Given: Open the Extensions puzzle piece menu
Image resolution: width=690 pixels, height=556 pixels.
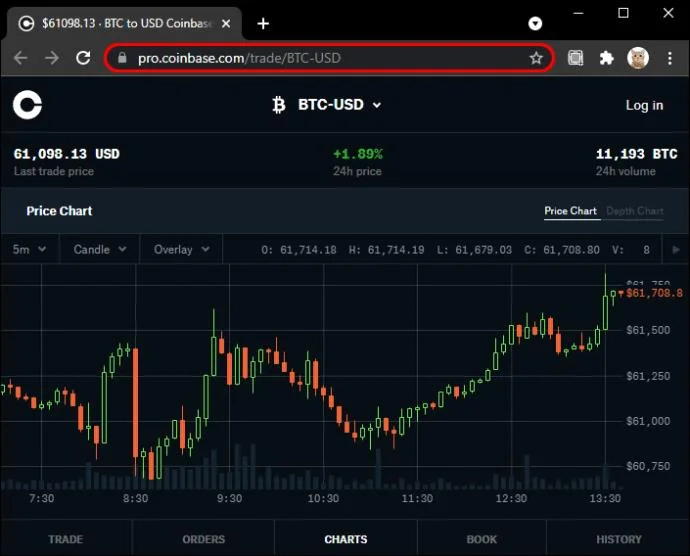Looking at the screenshot, I should pos(606,58).
